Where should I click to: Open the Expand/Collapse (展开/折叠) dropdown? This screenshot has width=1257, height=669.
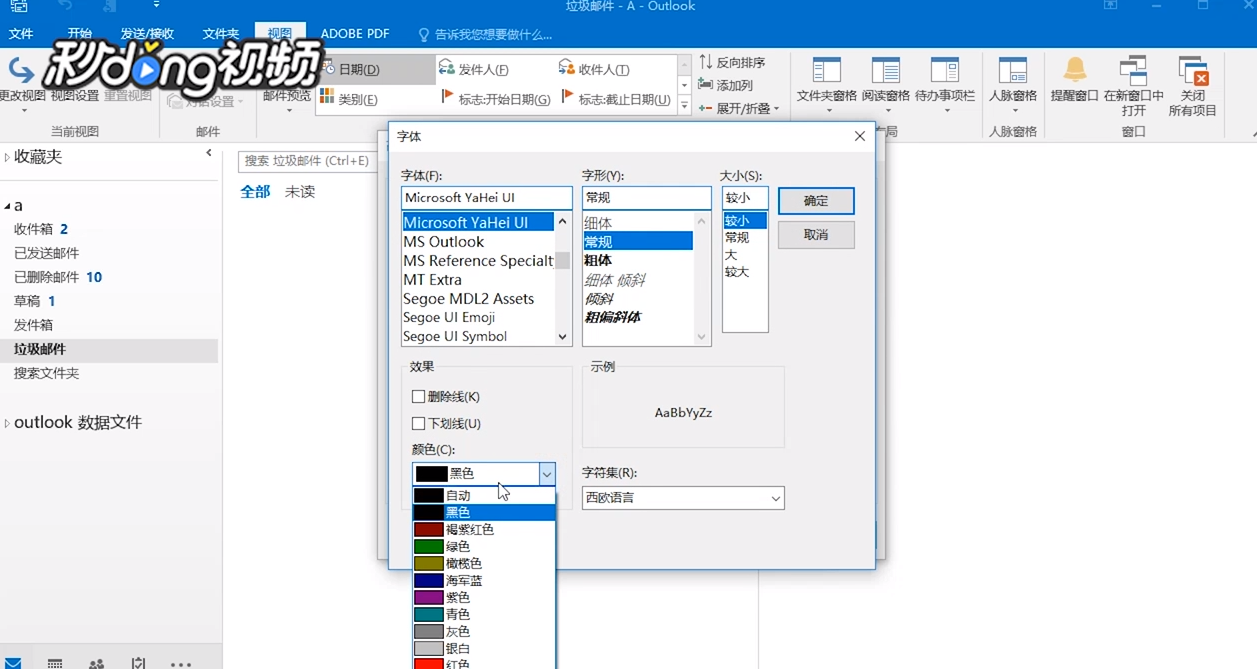click(739, 108)
